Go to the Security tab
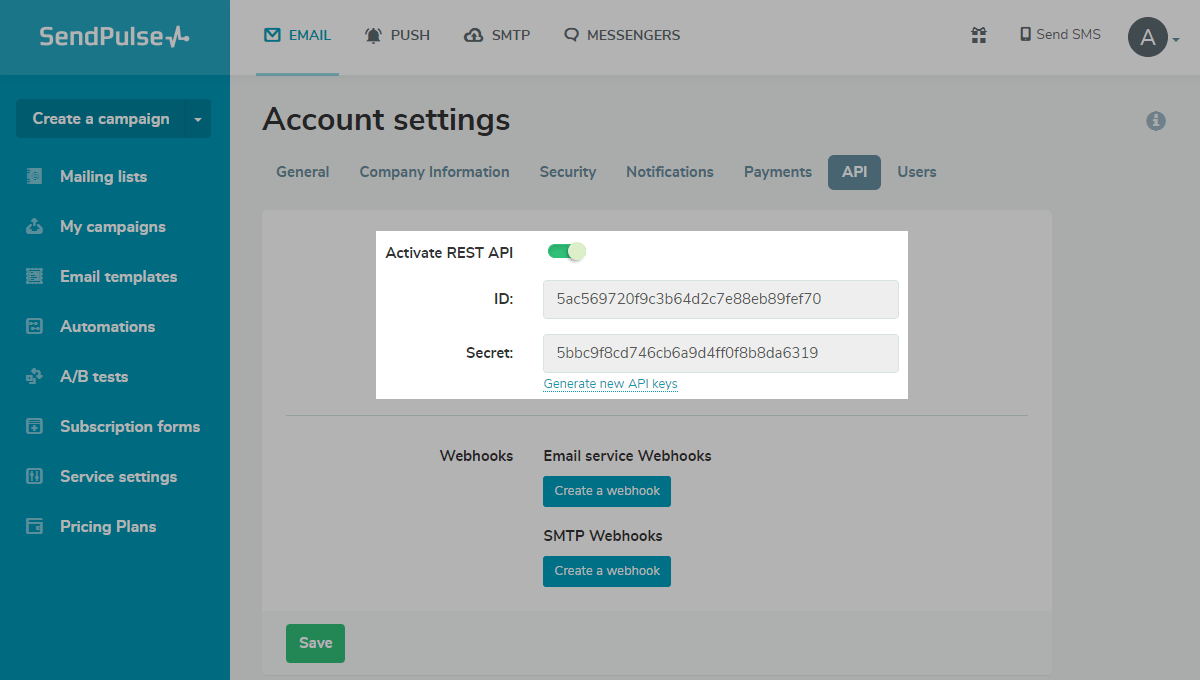The image size is (1200, 680). [x=568, y=172]
